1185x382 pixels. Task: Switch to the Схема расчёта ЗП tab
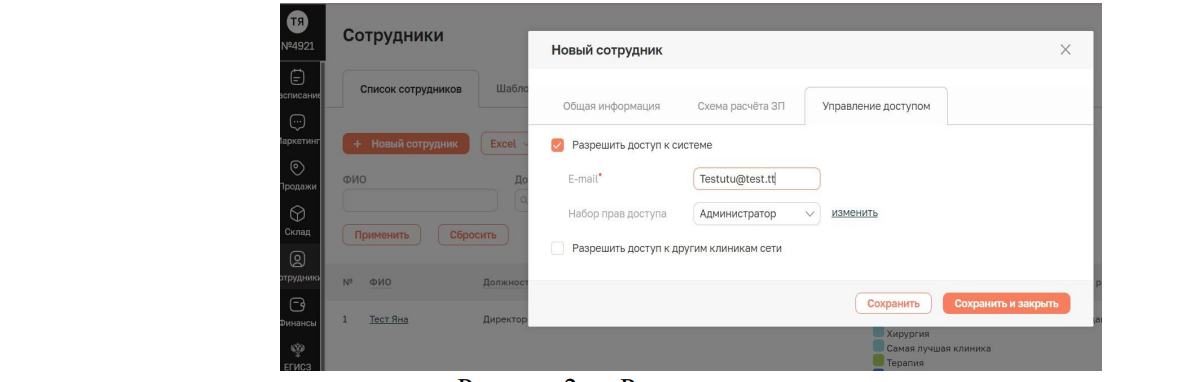click(741, 107)
